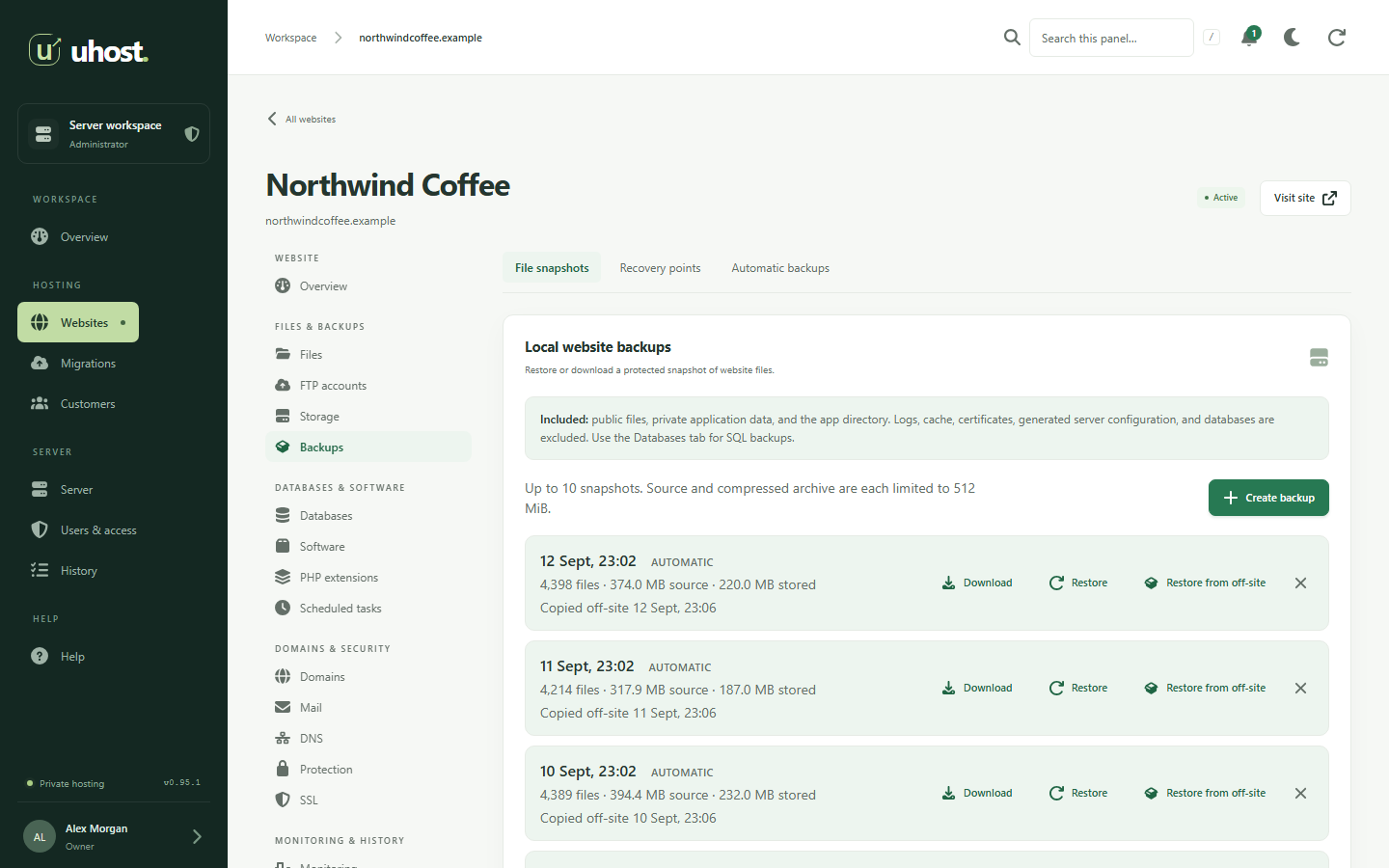Viewport: 1389px width, 868px height.
Task: Restore the 10 Sept snapshot
Action: [1078, 794]
